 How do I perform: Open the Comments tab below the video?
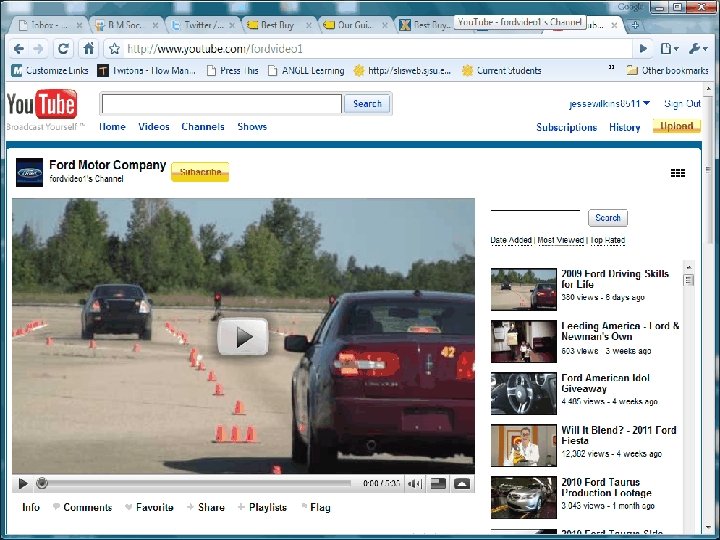[83, 507]
